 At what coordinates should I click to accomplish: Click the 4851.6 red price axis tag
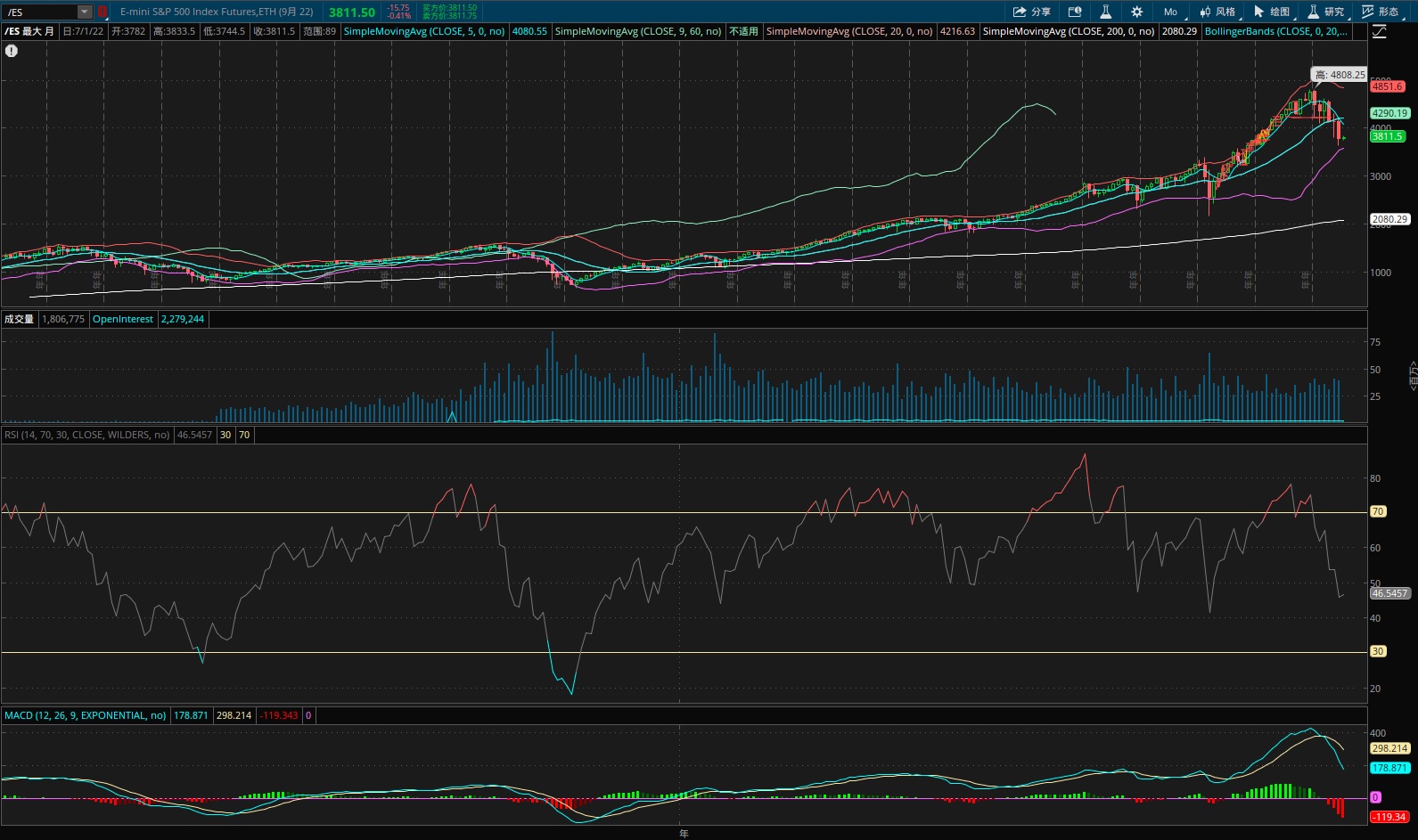tap(1388, 86)
